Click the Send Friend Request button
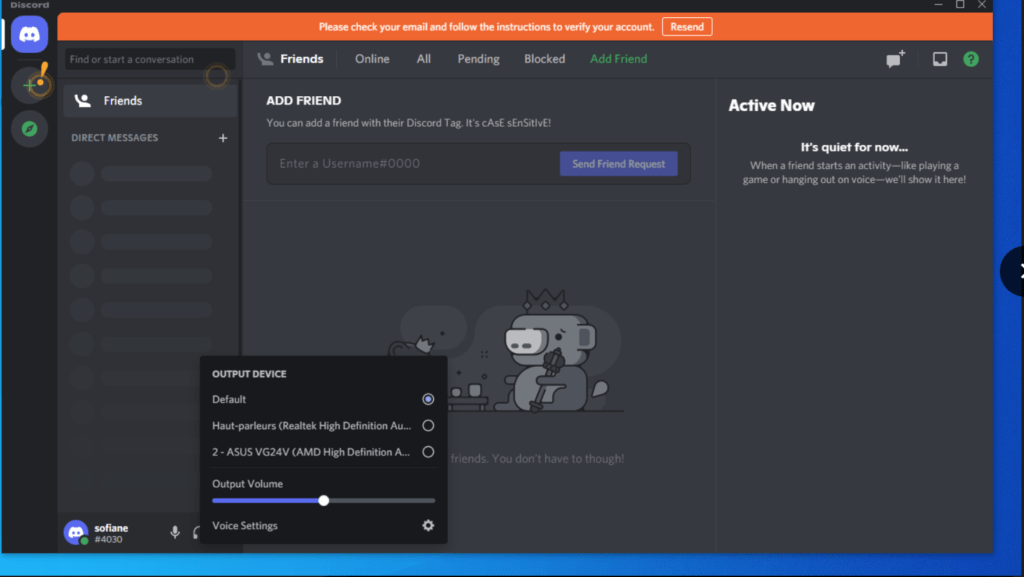The image size is (1024, 577). 618,162
